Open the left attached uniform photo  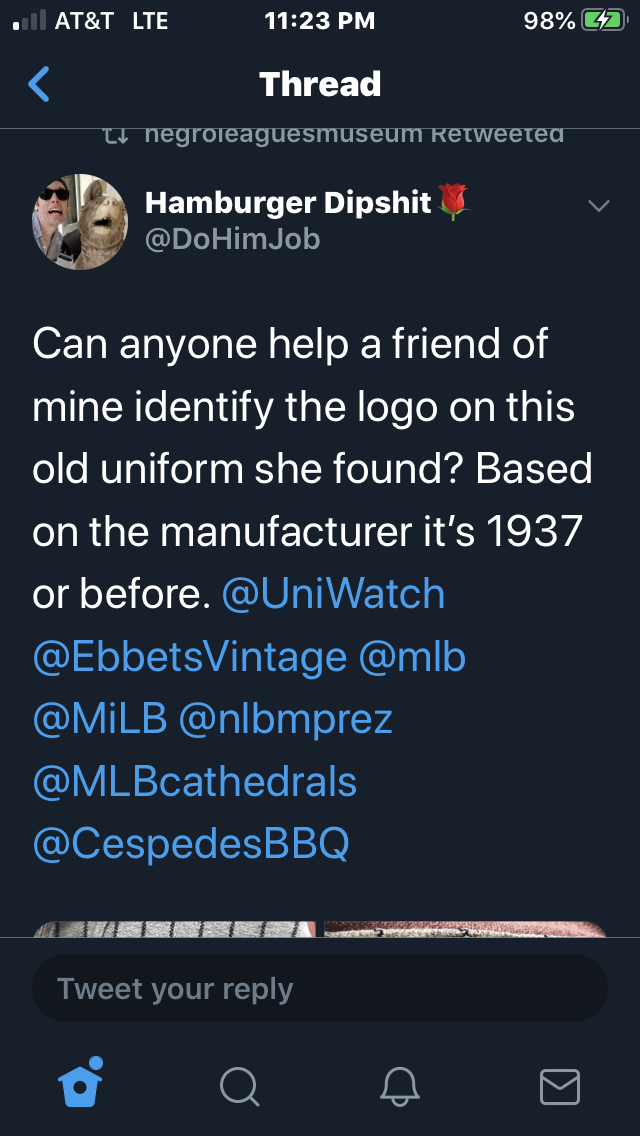[x=175, y=929]
